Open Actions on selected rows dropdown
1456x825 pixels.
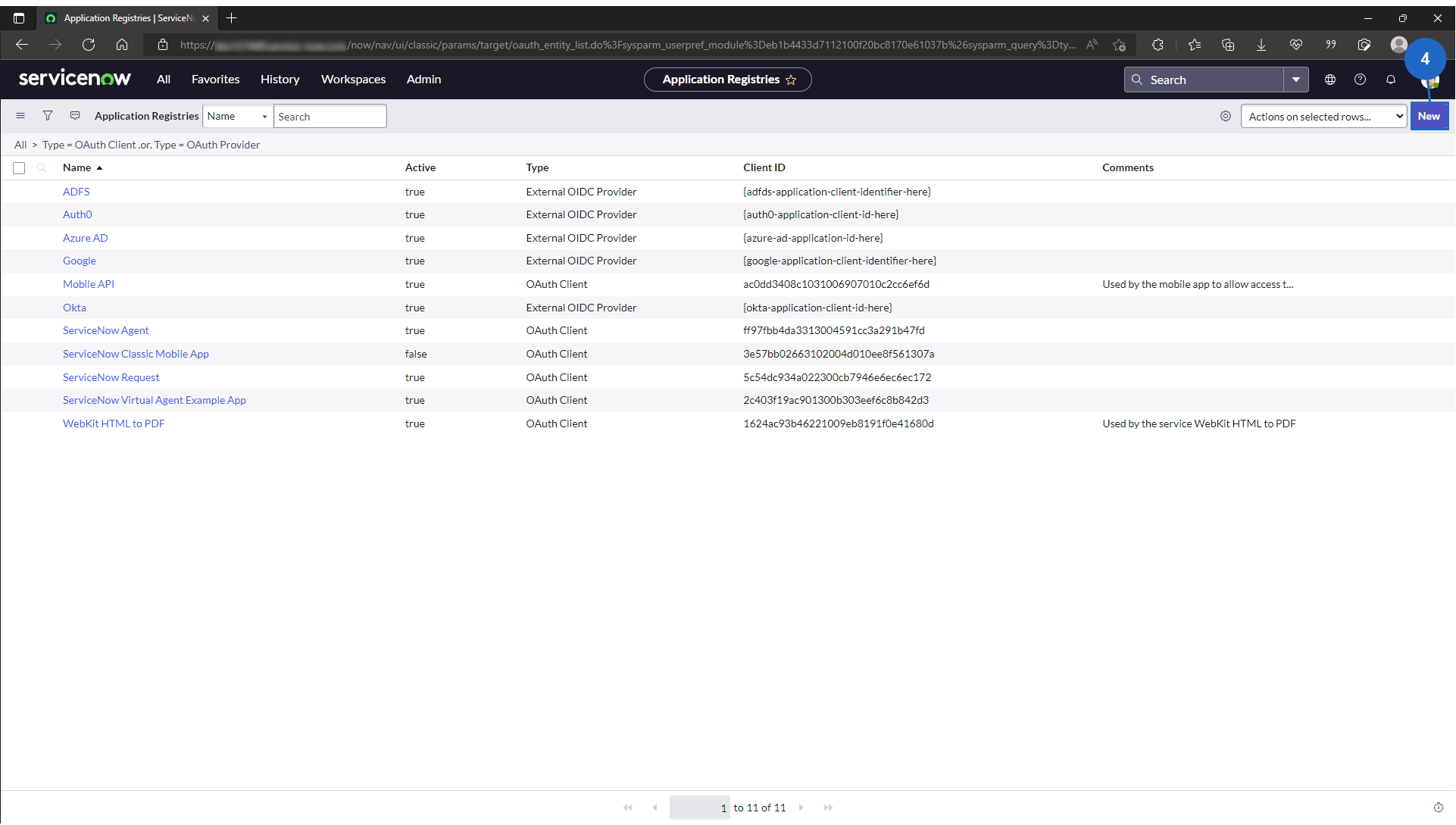[x=1323, y=116]
